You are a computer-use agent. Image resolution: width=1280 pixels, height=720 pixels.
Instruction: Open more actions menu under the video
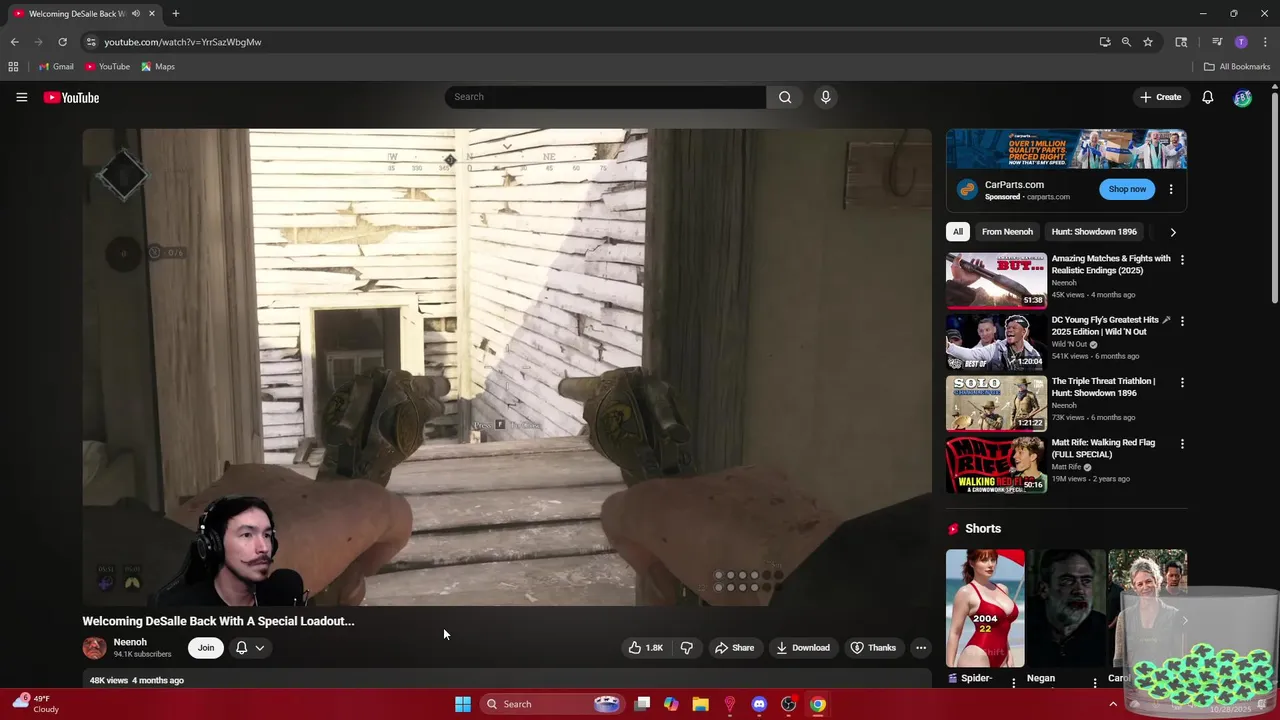click(x=921, y=648)
